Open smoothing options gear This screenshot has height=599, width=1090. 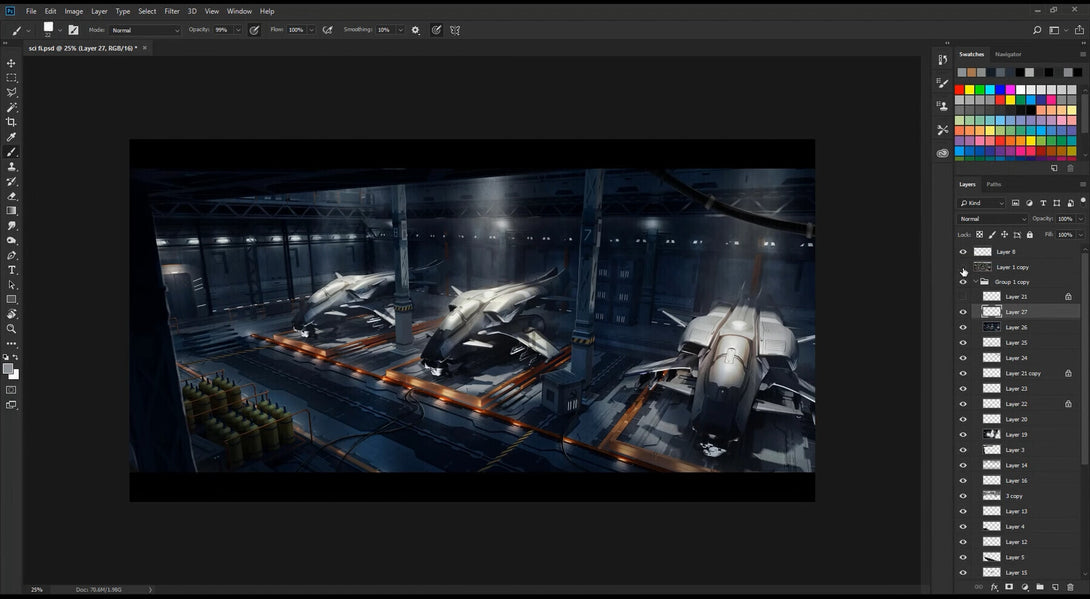(416, 30)
